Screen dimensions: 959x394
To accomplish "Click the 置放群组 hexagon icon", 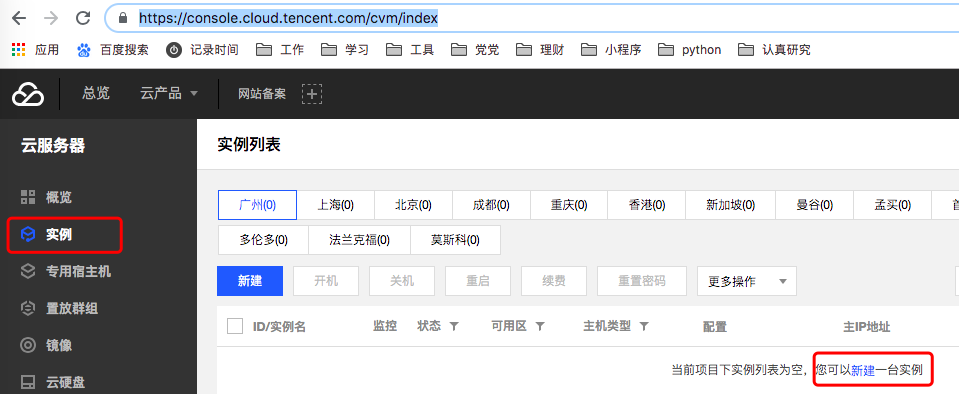I will [x=28, y=308].
